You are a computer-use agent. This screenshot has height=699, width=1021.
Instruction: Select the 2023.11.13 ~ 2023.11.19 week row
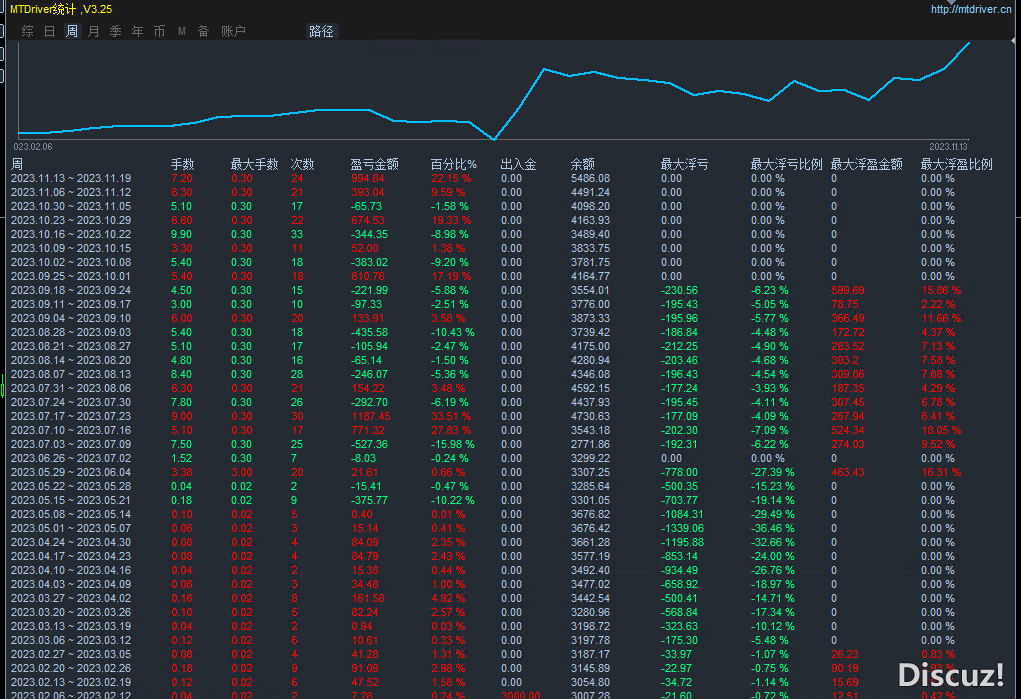click(x=71, y=178)
